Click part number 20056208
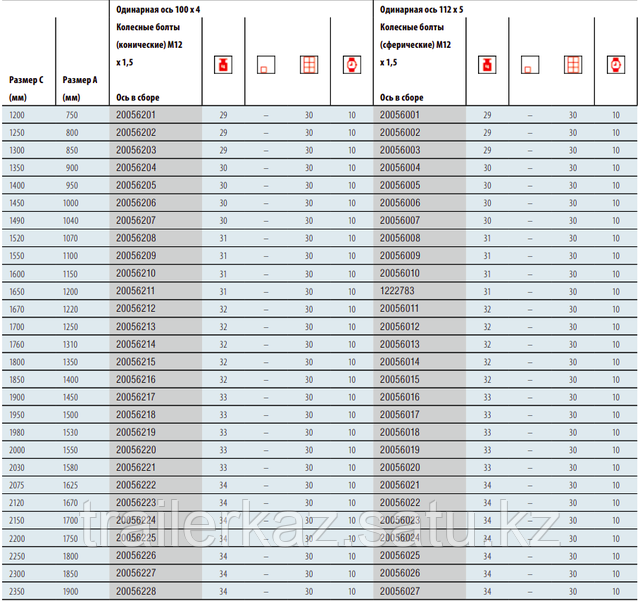Image resolution: width=640 pixels, height=601 pixels. [x=136, y=238]
